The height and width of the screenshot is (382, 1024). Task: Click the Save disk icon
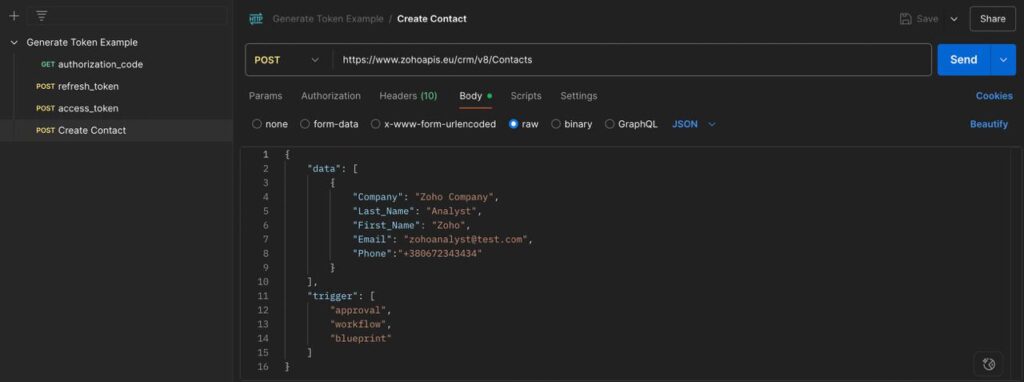pyautogui.click(x=906, y=19)
